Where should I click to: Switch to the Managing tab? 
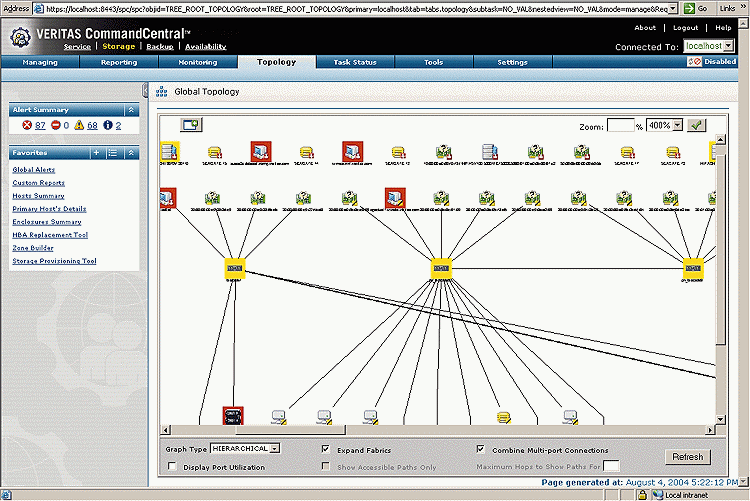coord(40,62)
